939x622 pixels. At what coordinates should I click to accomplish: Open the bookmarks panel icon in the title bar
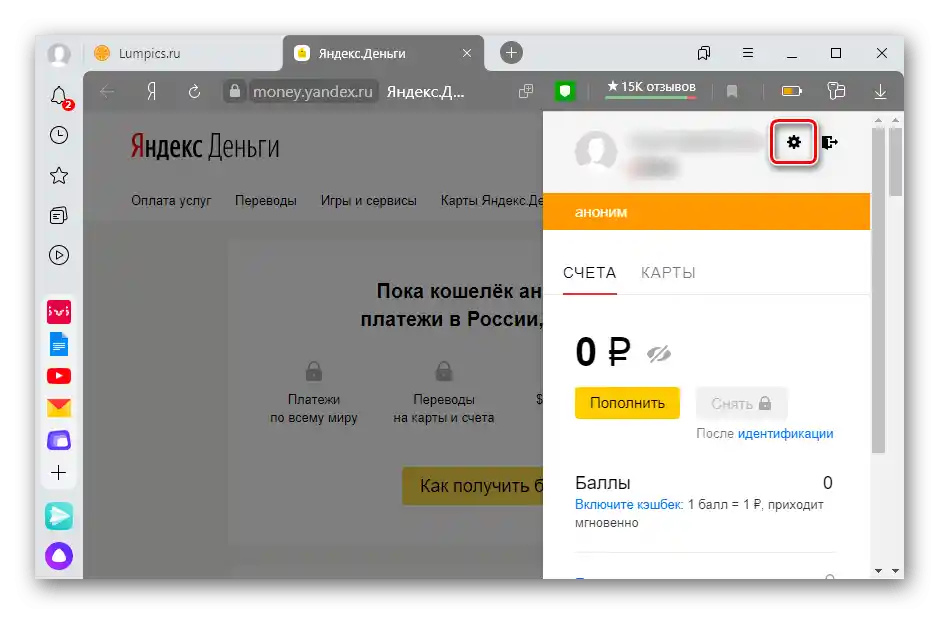click(704, 53)
